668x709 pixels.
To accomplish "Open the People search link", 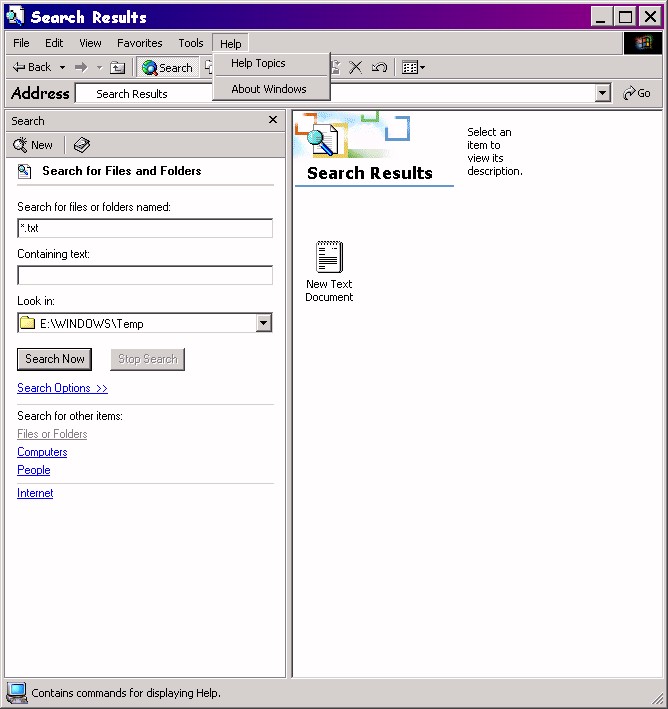I will click(33, 470).
